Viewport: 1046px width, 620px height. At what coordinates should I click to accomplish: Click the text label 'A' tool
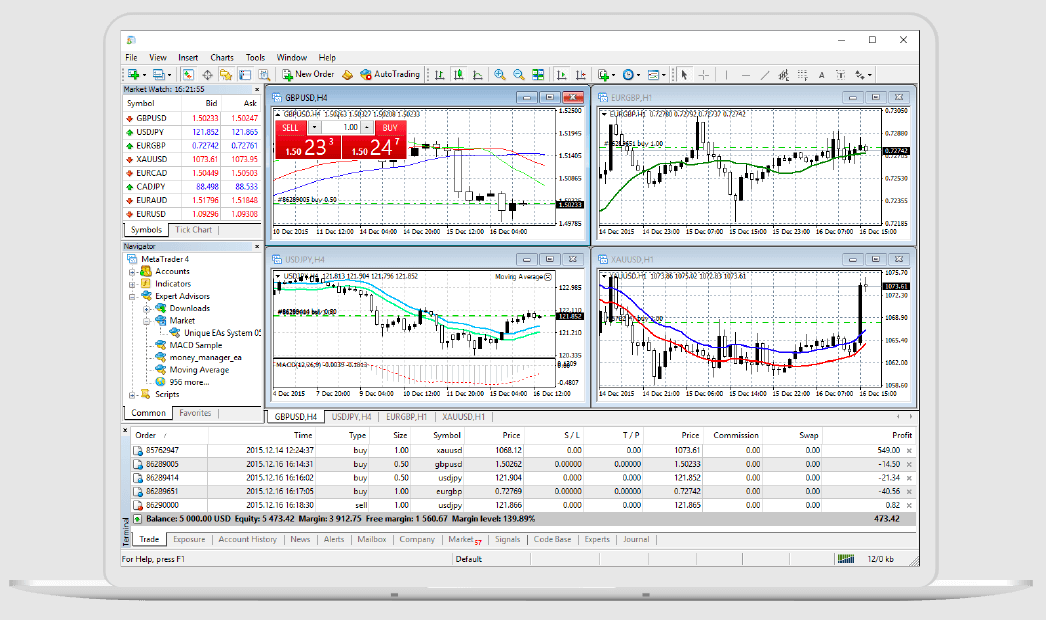(x=822, y=74)
